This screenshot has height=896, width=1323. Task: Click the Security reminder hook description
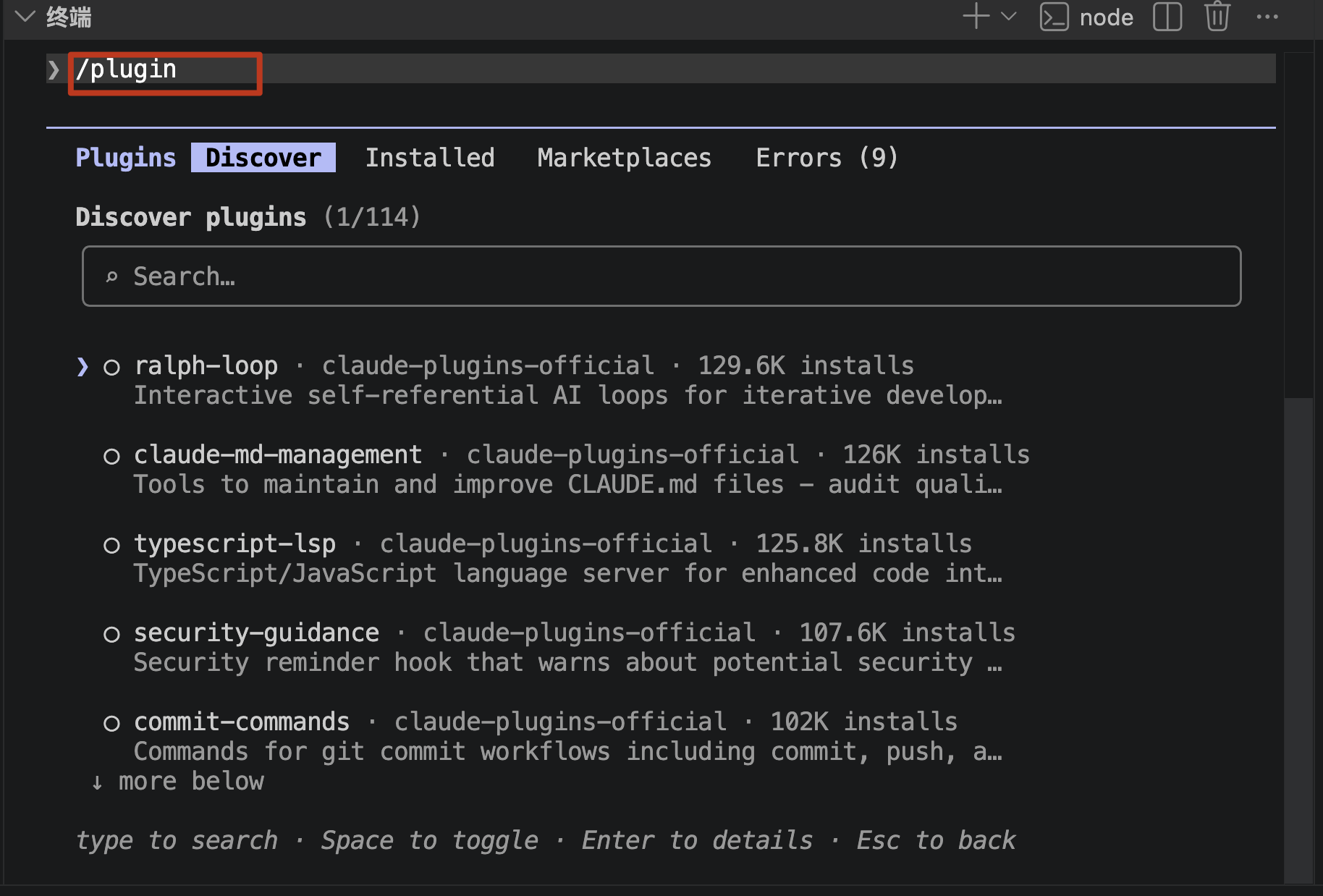point(568,663)
